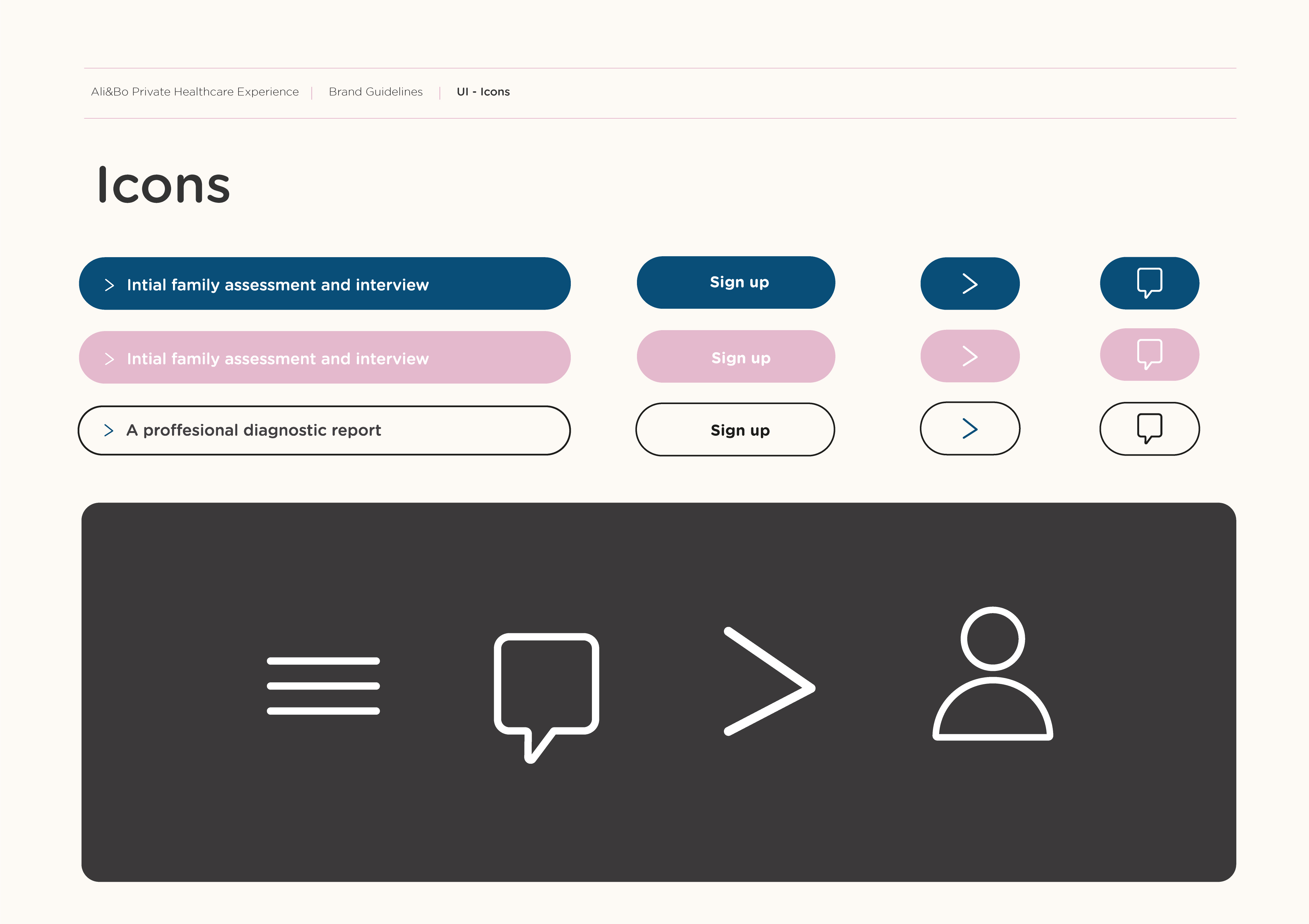
Task: Click the pink arrow-only button
Action: [x=970, y=356]
